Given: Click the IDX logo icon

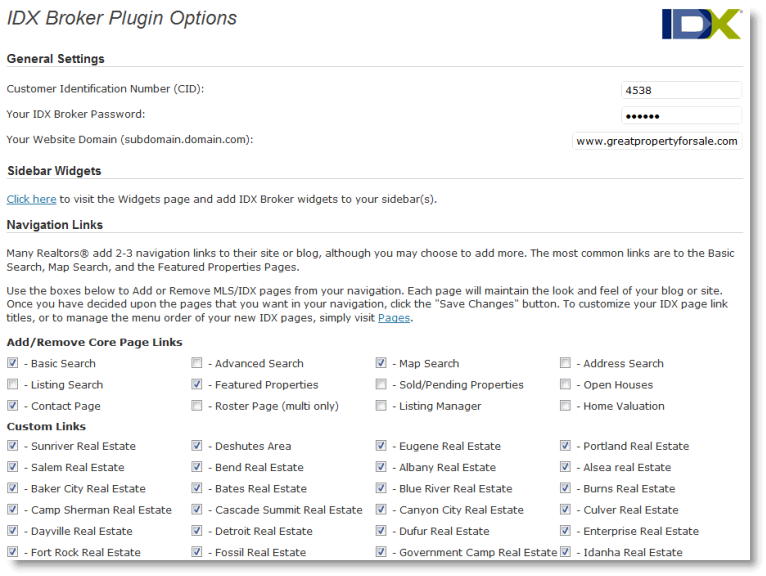Looking at the screenshot, I should point(701,24).
